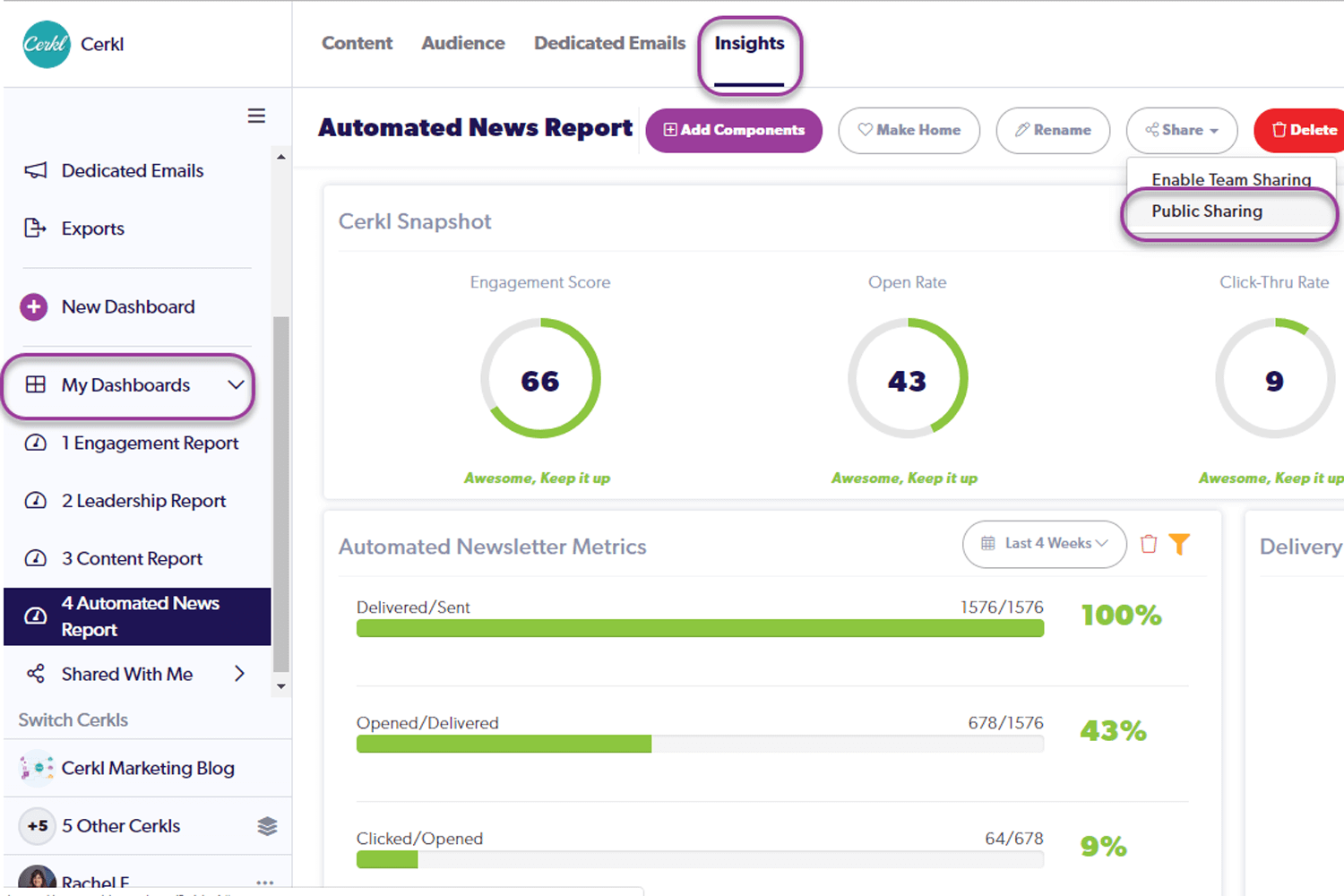1344x896 pixels.
Task: Open the Last 4 Weeks date selector
Action: pos(1044,544)
